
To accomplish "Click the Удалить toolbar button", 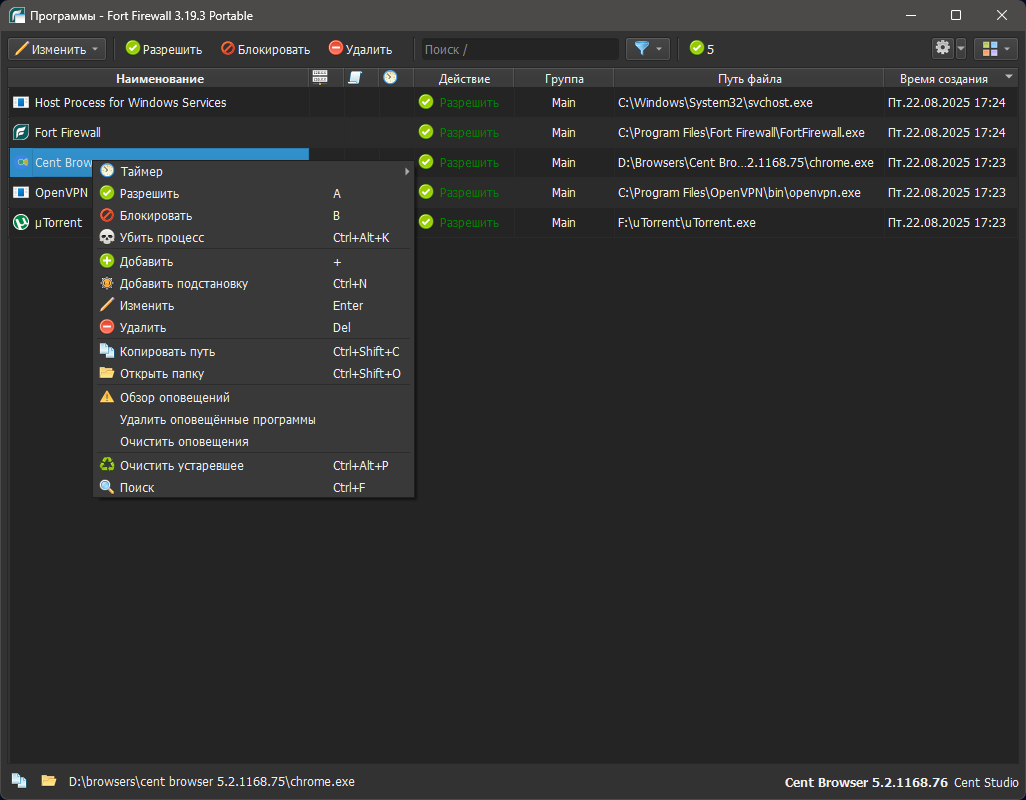I will [361, 49].
